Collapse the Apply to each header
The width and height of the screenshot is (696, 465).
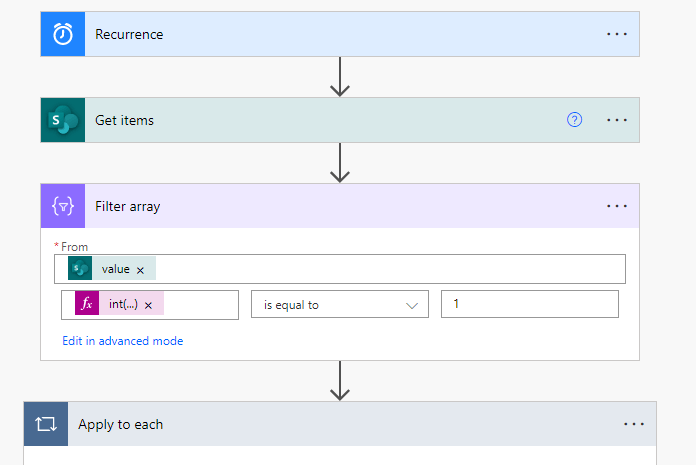pyautogui.click(x=340, y=424)
